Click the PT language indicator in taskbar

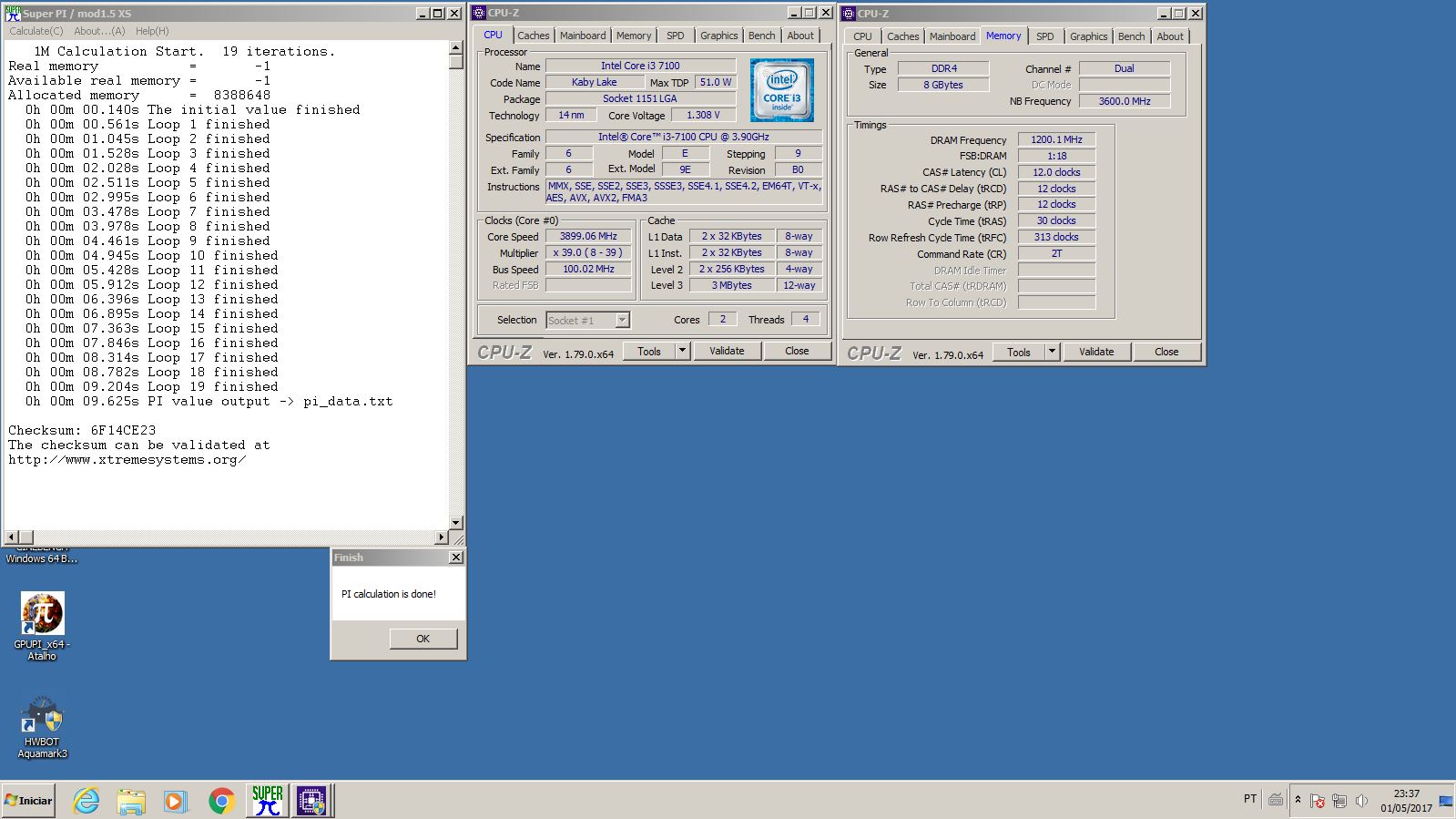tap(1250, 799)
